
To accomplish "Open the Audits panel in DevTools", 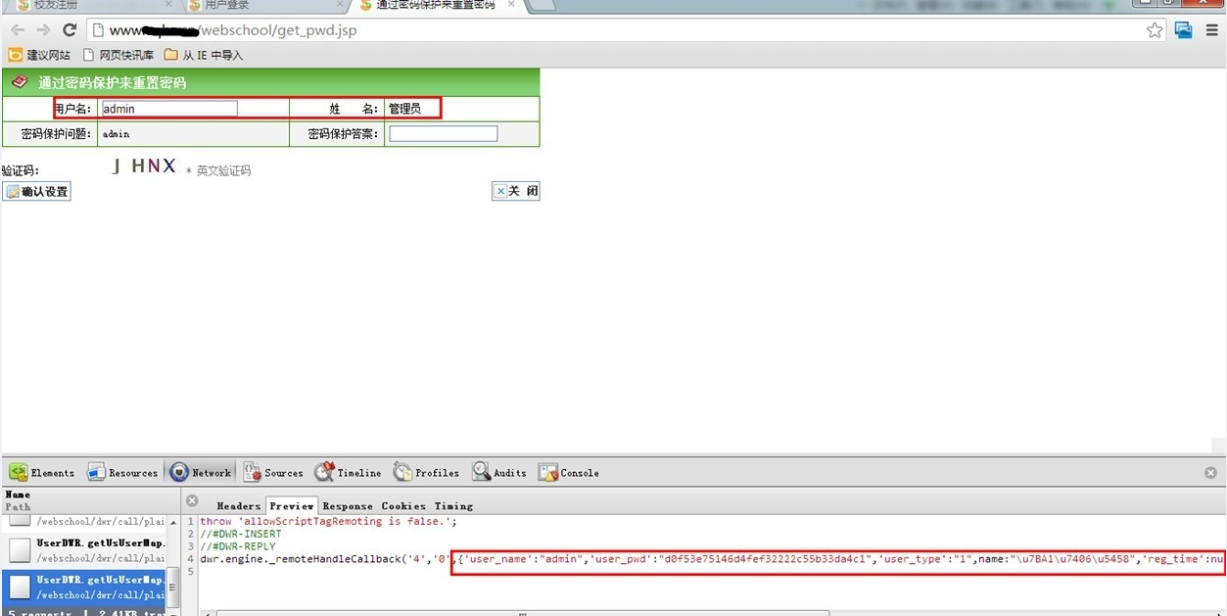I will click(499, 472).
